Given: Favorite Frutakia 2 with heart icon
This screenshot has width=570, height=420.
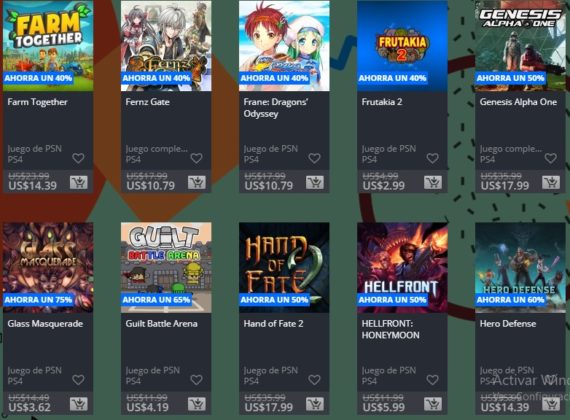Looking at the screenshot, I should [x=433, y=158].
